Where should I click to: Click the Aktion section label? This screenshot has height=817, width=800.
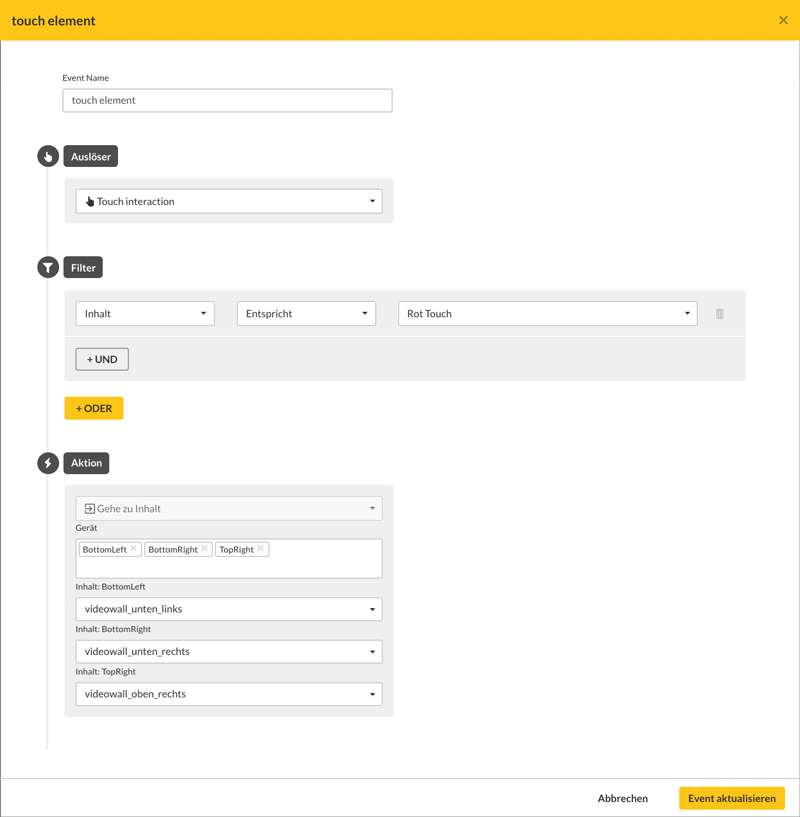pos(87,463)
